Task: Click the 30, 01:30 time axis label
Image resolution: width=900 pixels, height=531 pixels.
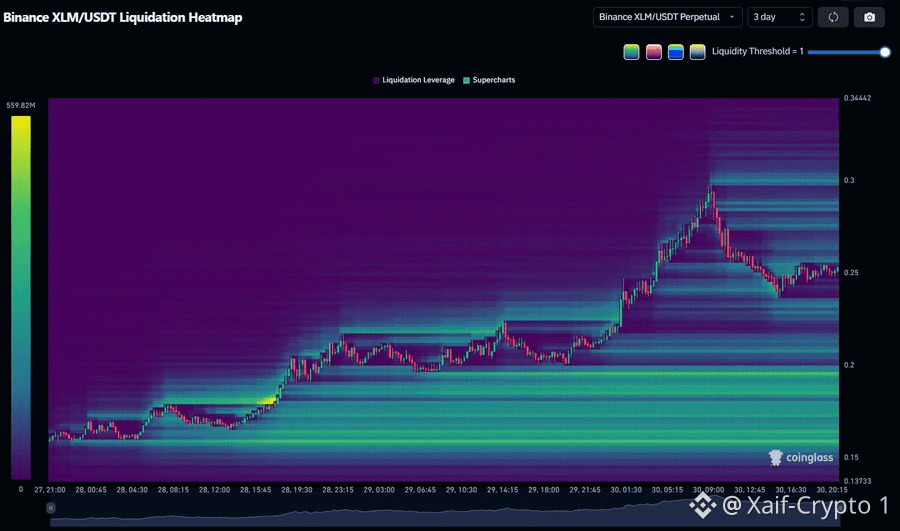Action: pyautogui.click(x=626, y=490)
